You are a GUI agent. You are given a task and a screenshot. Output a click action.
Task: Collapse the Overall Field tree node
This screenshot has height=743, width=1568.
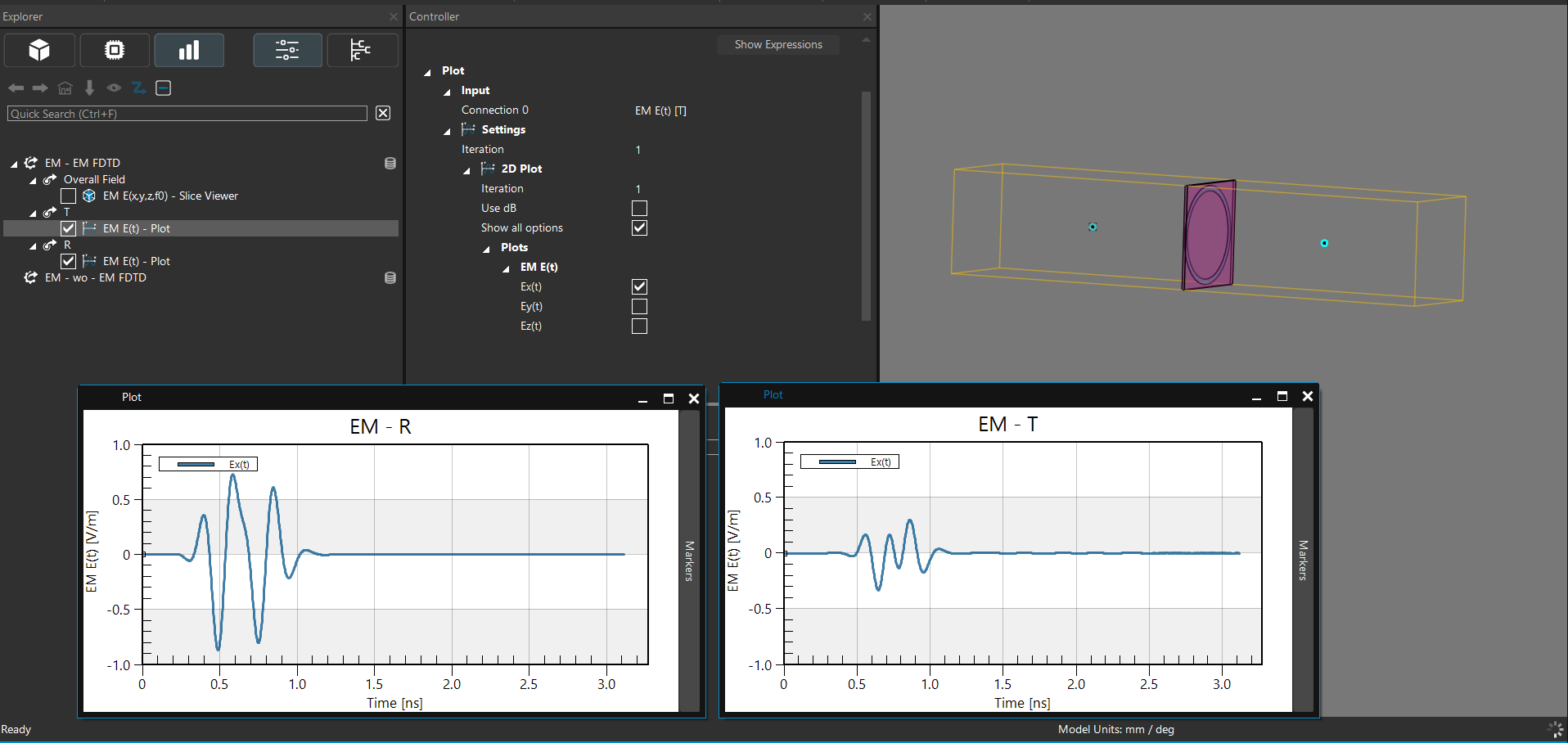34,181
